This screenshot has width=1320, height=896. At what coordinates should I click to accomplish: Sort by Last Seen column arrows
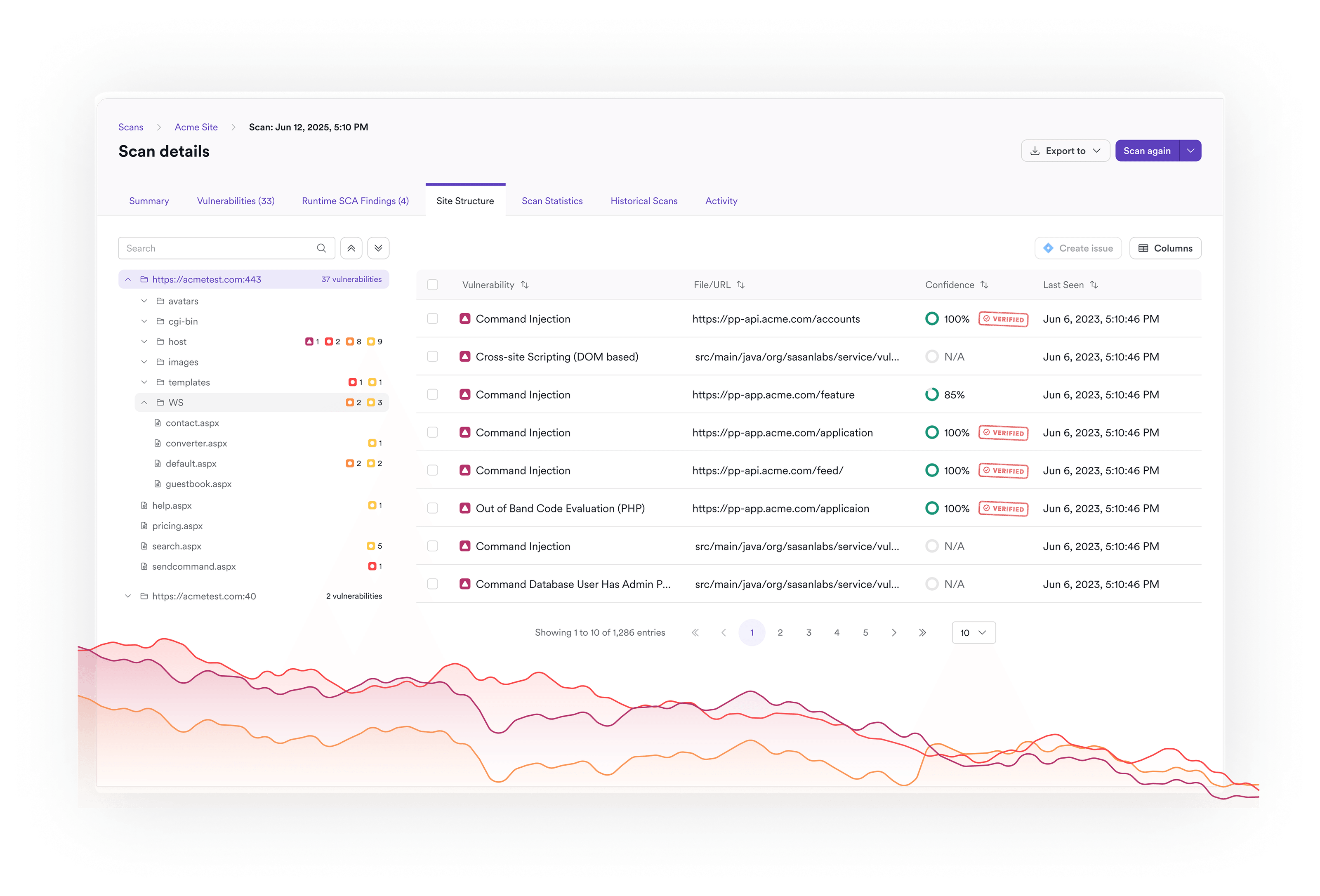[x=1094, y=285]
